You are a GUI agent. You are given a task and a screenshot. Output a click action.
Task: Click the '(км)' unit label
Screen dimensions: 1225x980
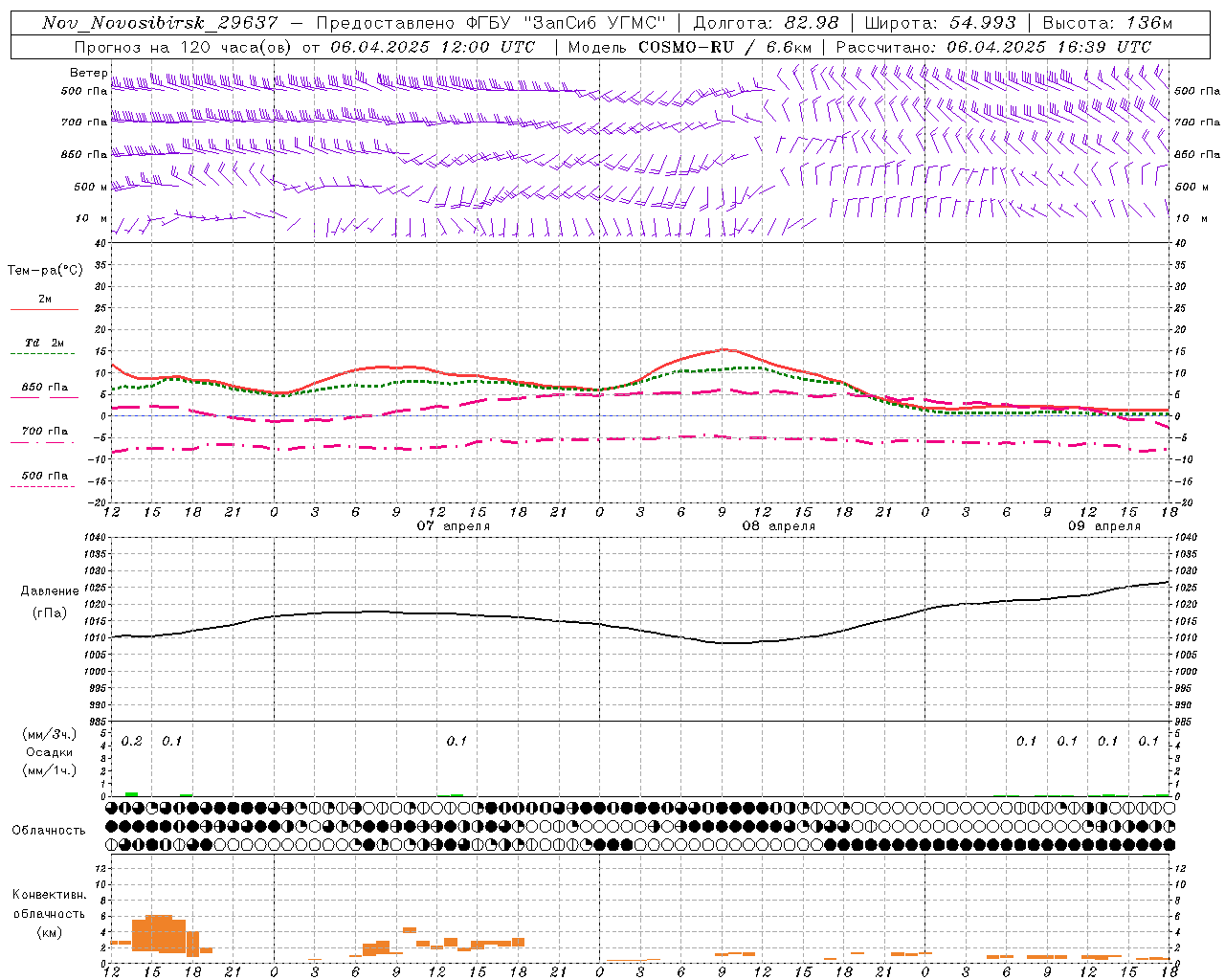click(50, 932)
